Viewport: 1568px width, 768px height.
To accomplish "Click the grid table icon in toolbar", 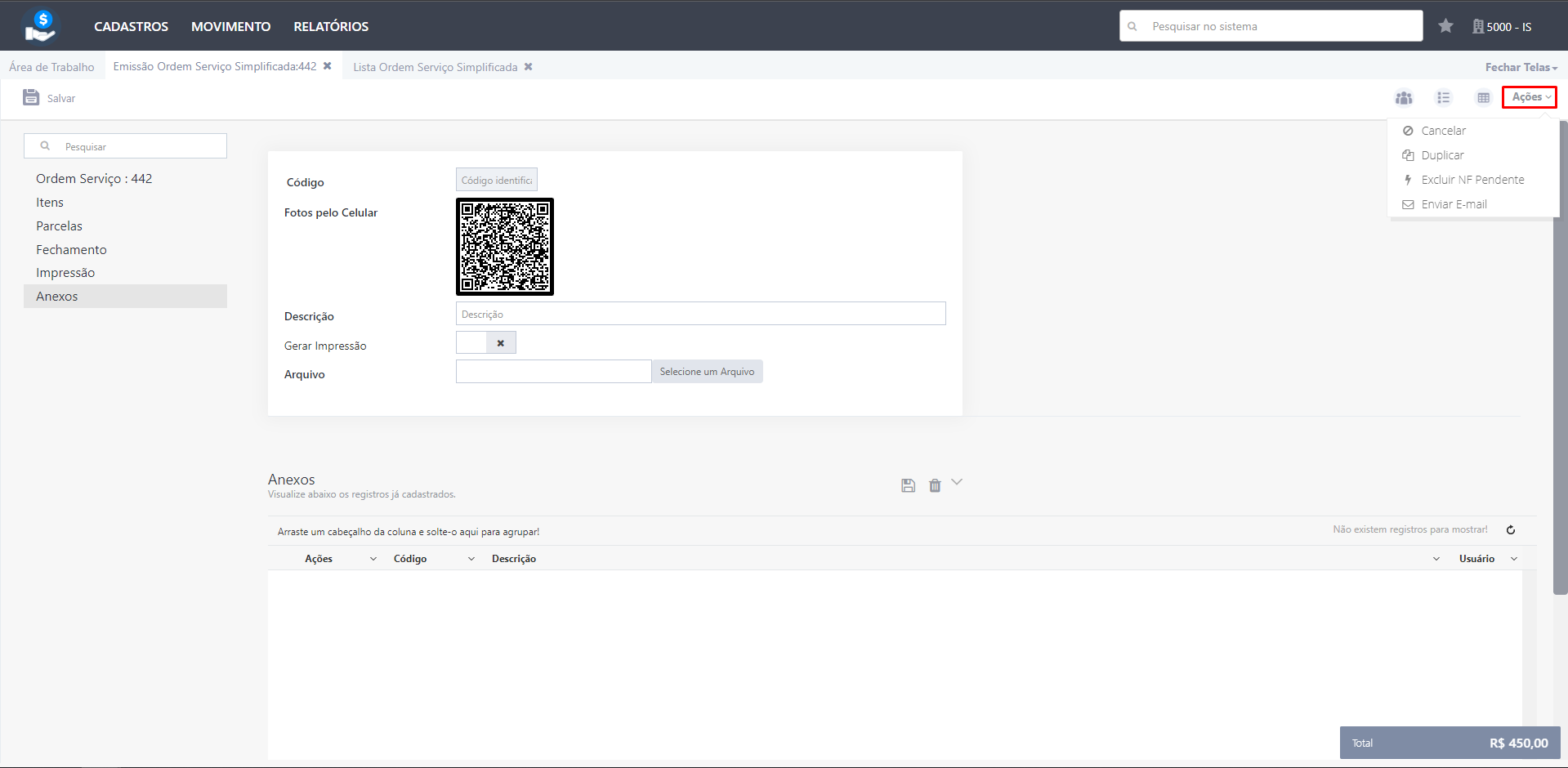I will point(1484,97).
